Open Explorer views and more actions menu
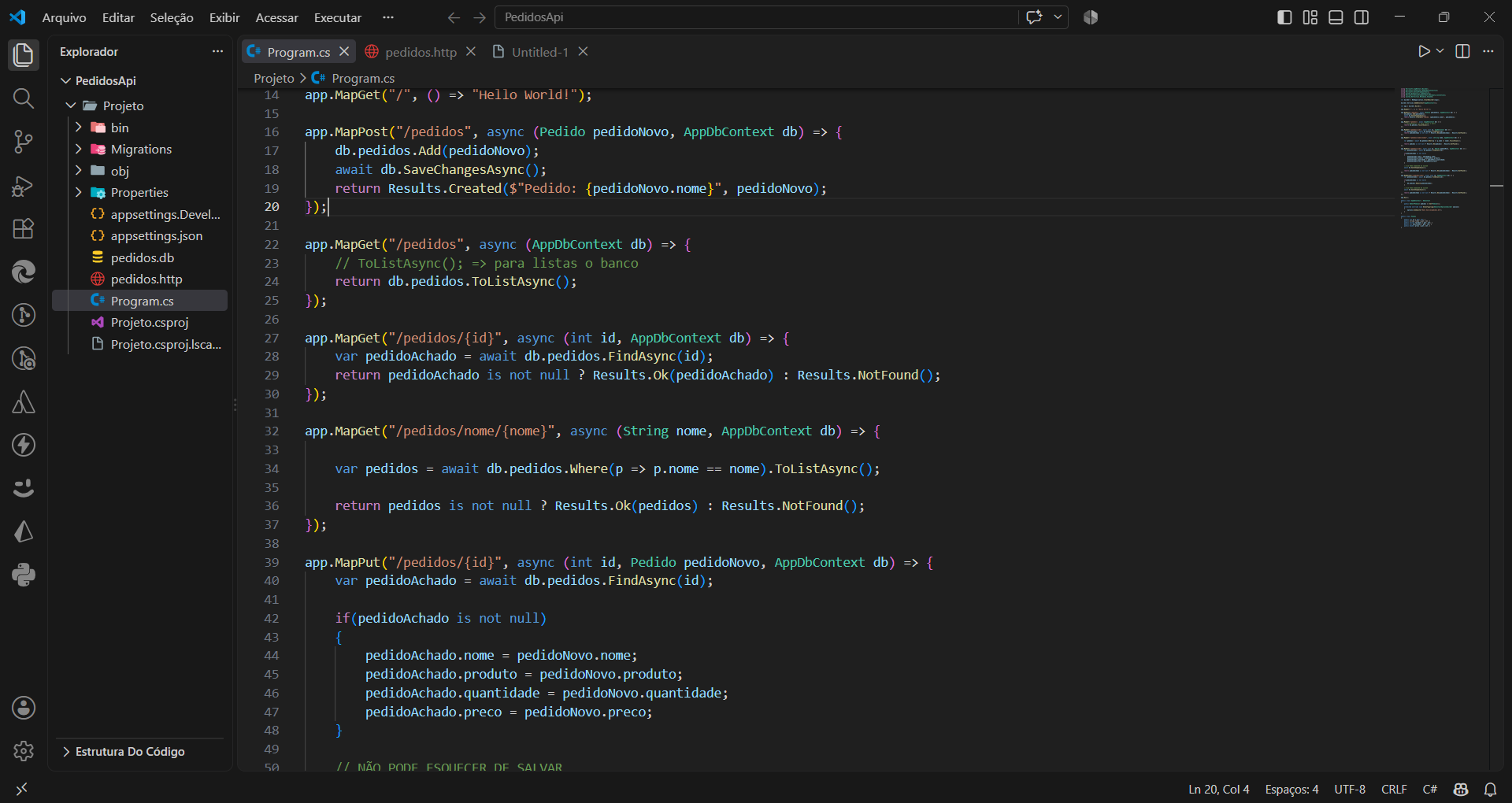Image resolution: width=1512 pixels, height=803 pixels. (217, 51)
